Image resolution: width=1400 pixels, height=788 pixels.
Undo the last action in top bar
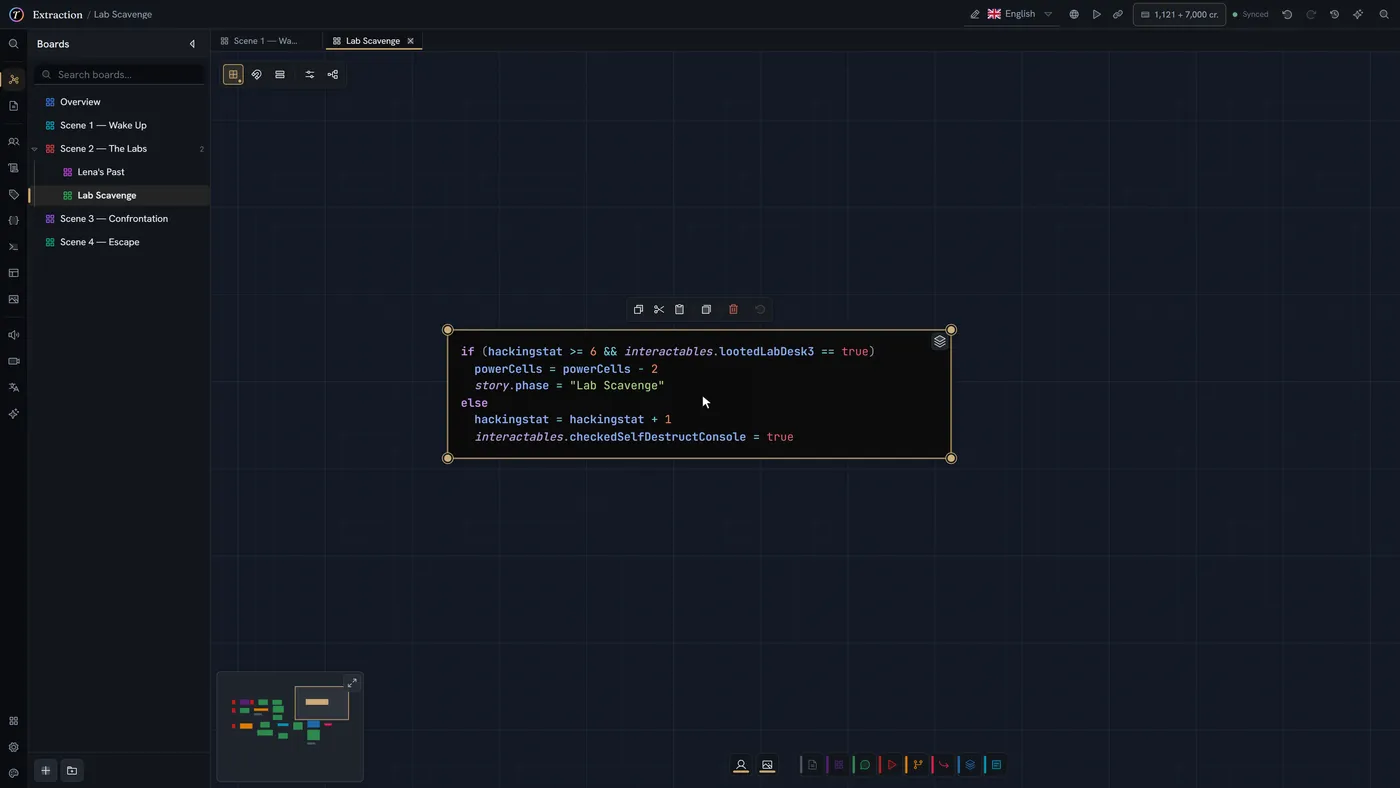[x=1287, y=15]
